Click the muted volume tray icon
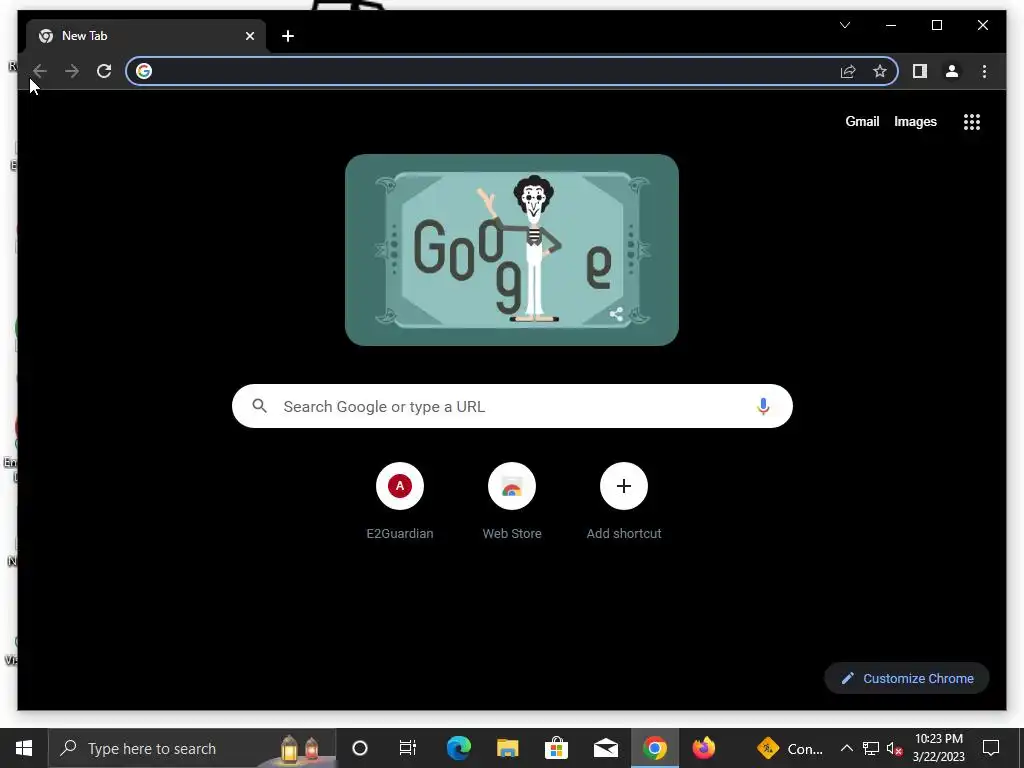Viewport: 1024px width, 768px height. (895, 748)
